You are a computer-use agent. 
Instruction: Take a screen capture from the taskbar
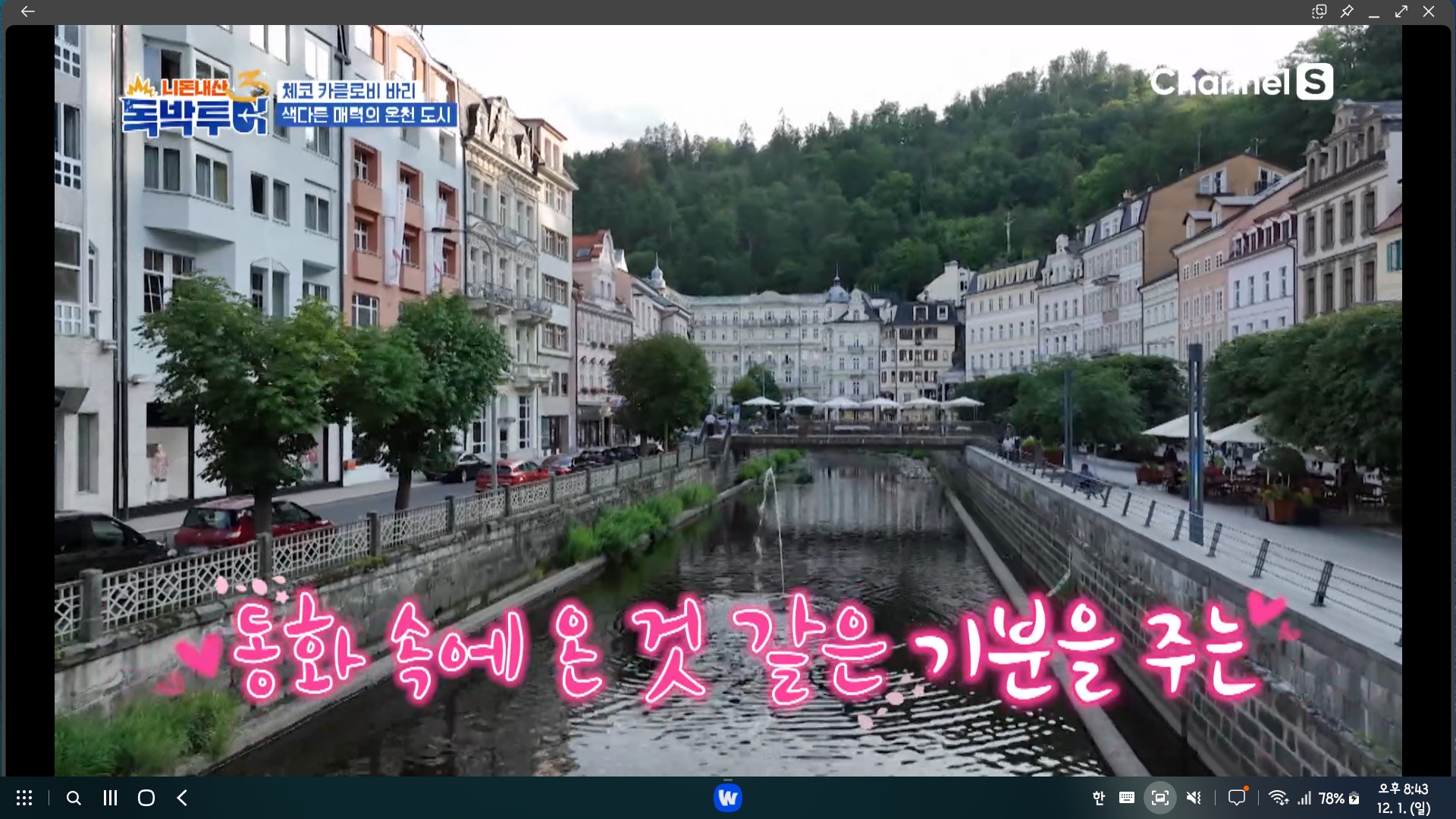pos(1159,798)
